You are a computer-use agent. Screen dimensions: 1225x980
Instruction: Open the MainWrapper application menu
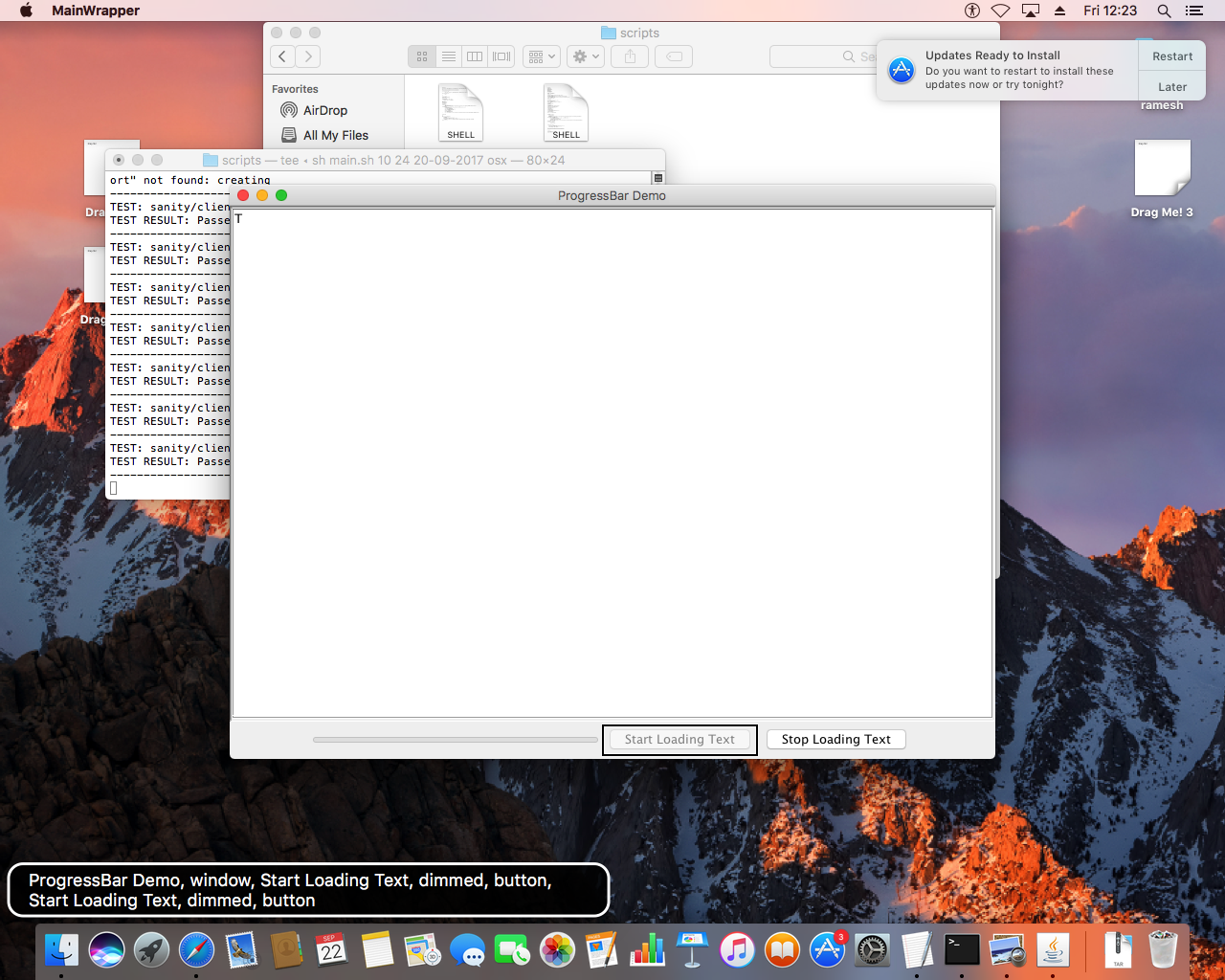pyautogui.click(x=96, y=11)
